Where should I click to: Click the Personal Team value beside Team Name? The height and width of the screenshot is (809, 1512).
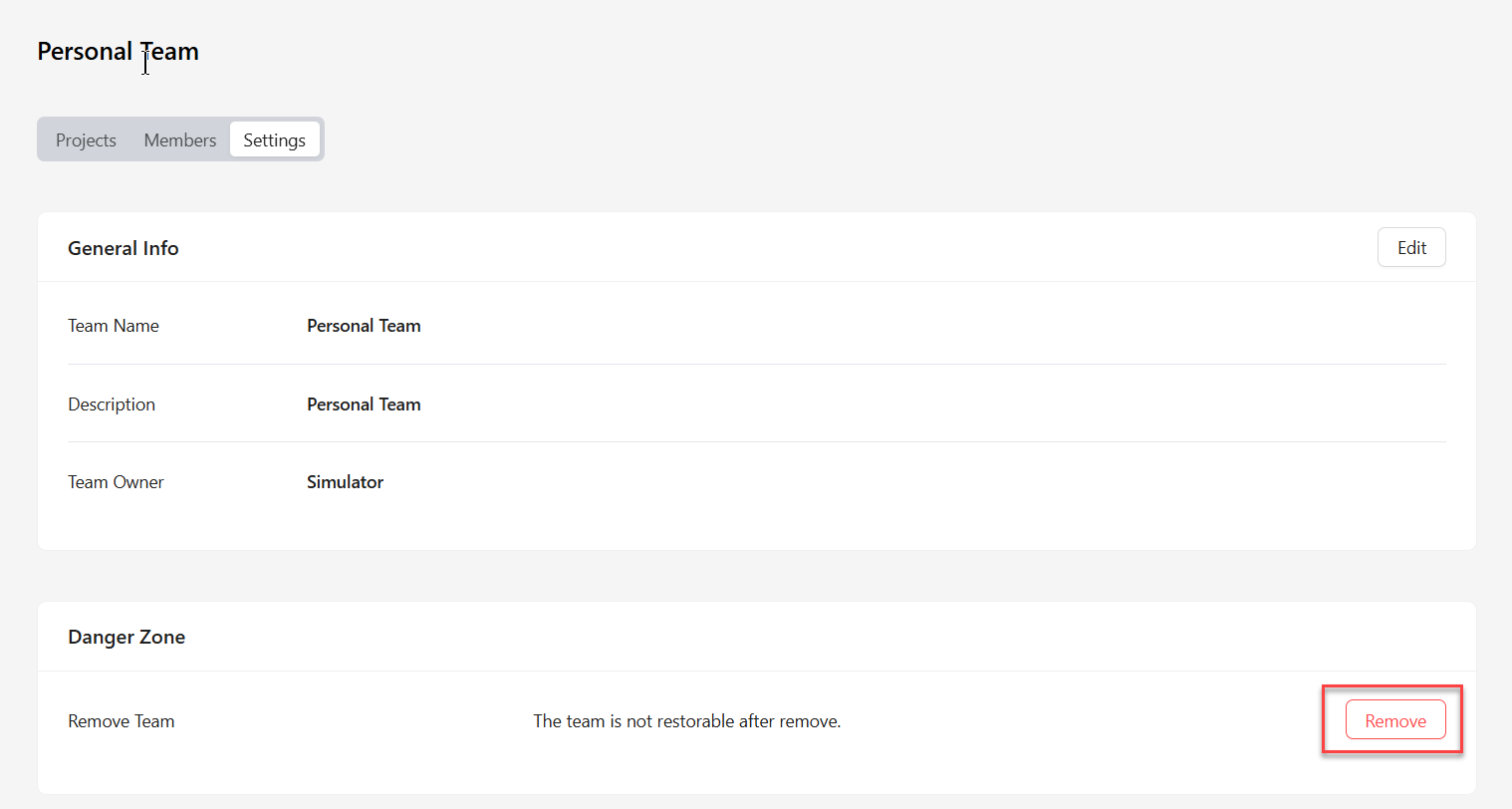[x=364, y=326]
